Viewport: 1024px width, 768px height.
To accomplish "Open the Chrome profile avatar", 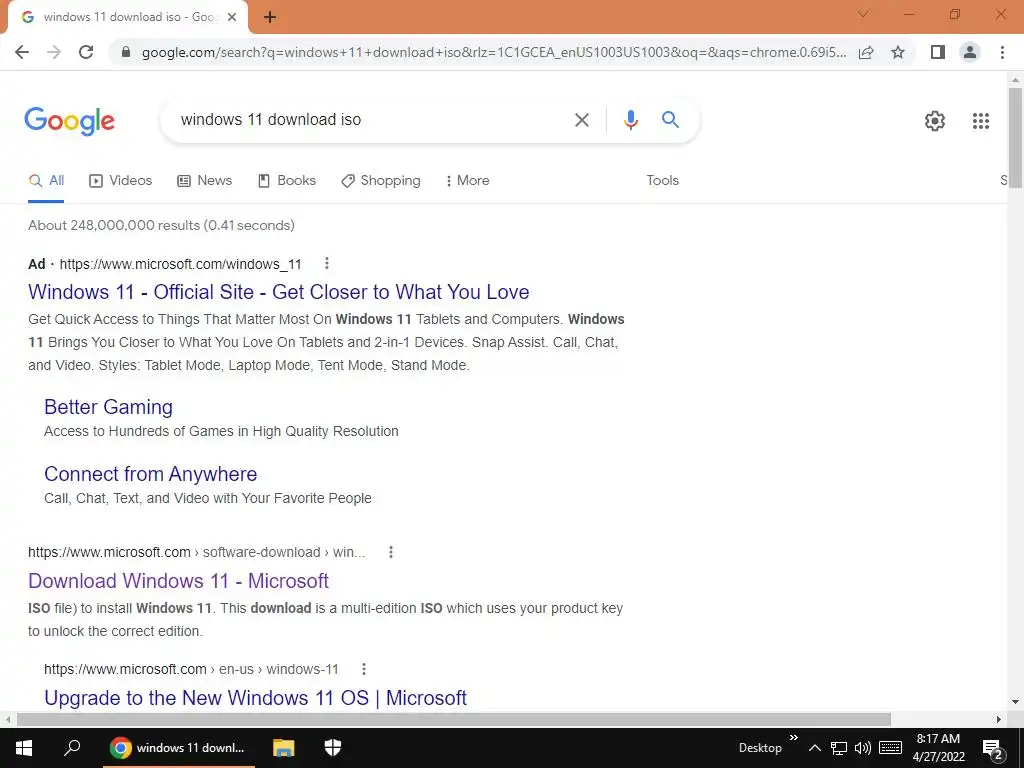I will pos(970,52).
